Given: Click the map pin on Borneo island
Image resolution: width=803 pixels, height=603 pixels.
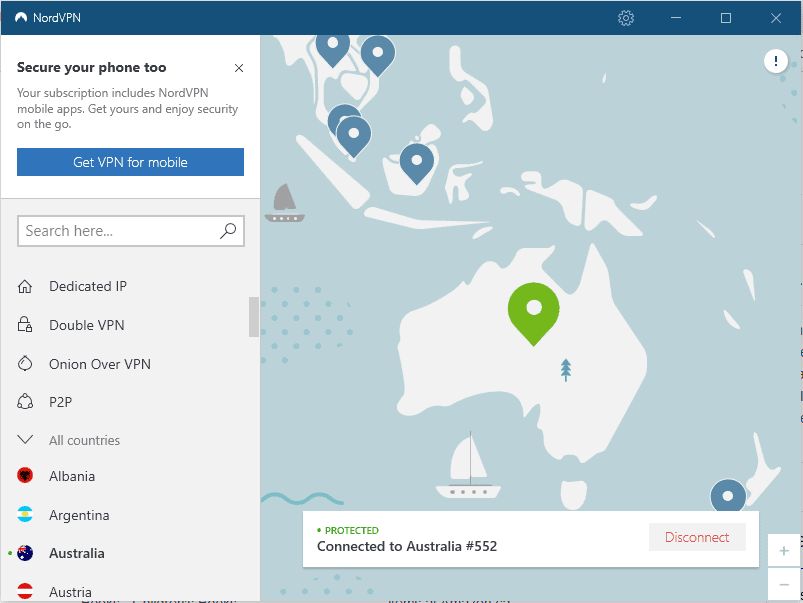Looking at the screenshot, I should pos(417,163).
